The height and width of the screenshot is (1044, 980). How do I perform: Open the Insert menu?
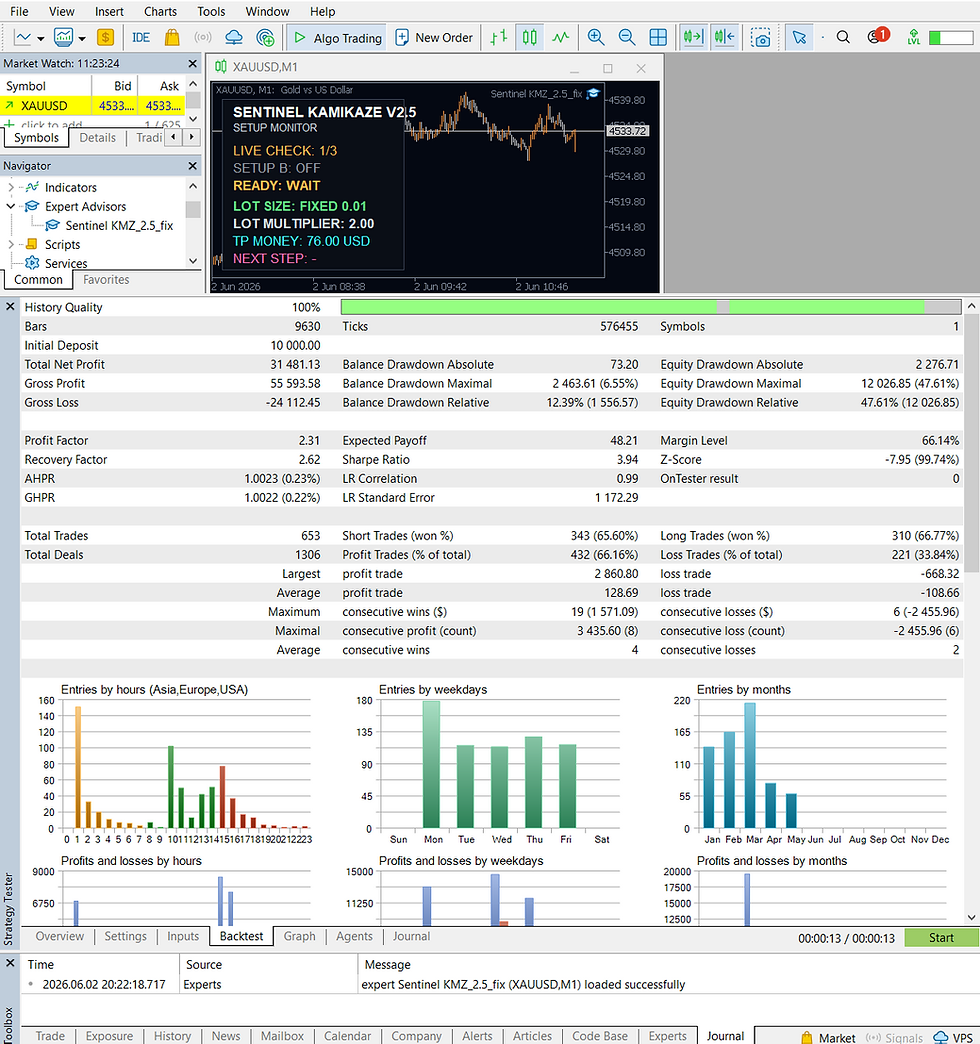(109, 11)
